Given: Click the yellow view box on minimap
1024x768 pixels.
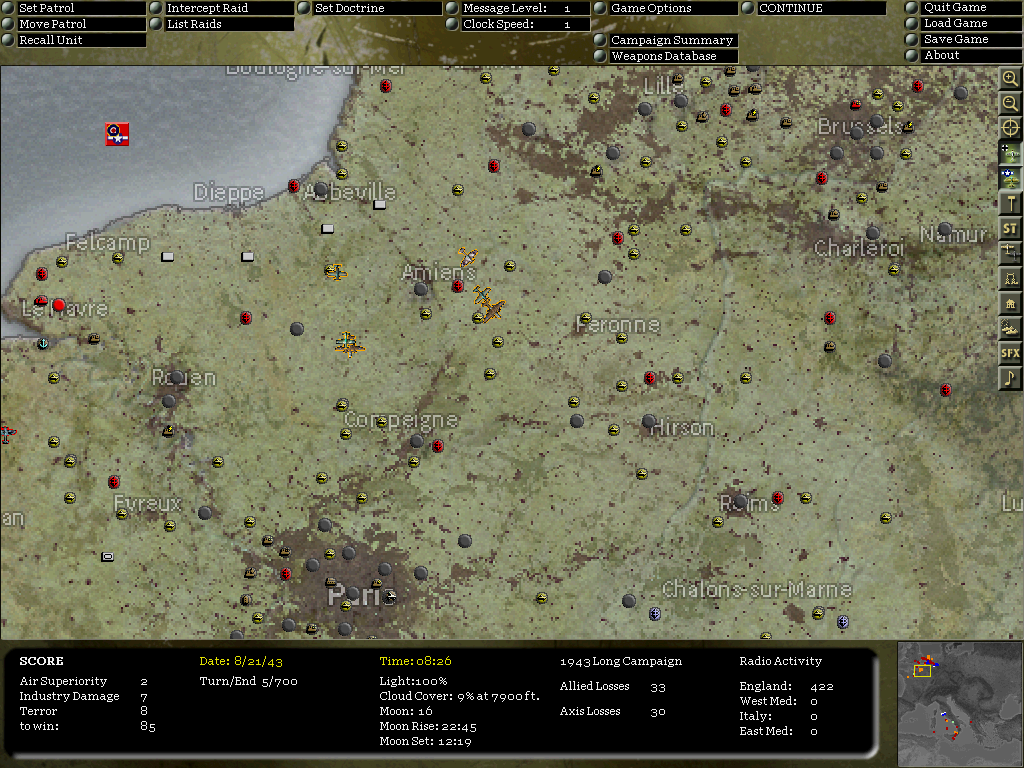Looking at the screenshot, I should (x=922, y=671).
